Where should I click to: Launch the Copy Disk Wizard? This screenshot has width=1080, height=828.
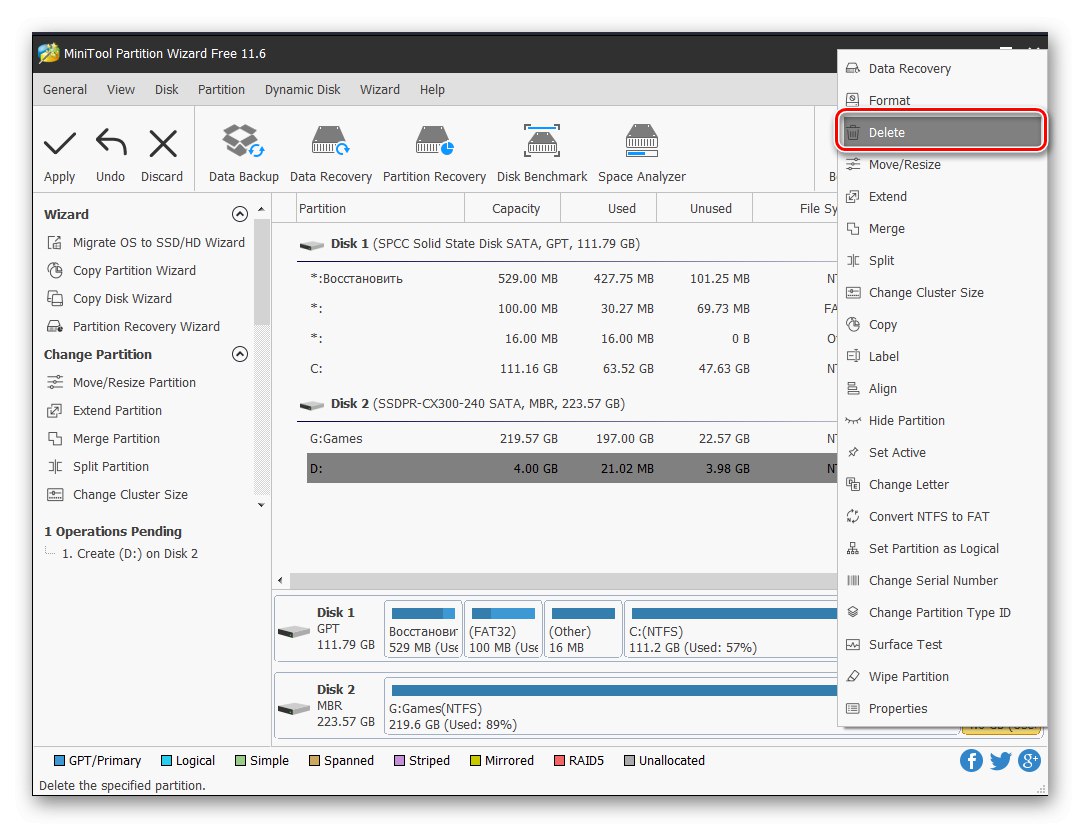pyautogui.click(x=109, y=299)
